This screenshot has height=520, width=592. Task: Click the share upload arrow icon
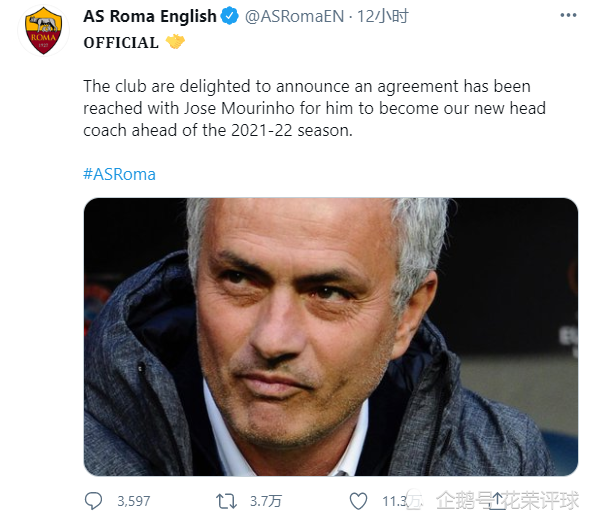point(497,501)
